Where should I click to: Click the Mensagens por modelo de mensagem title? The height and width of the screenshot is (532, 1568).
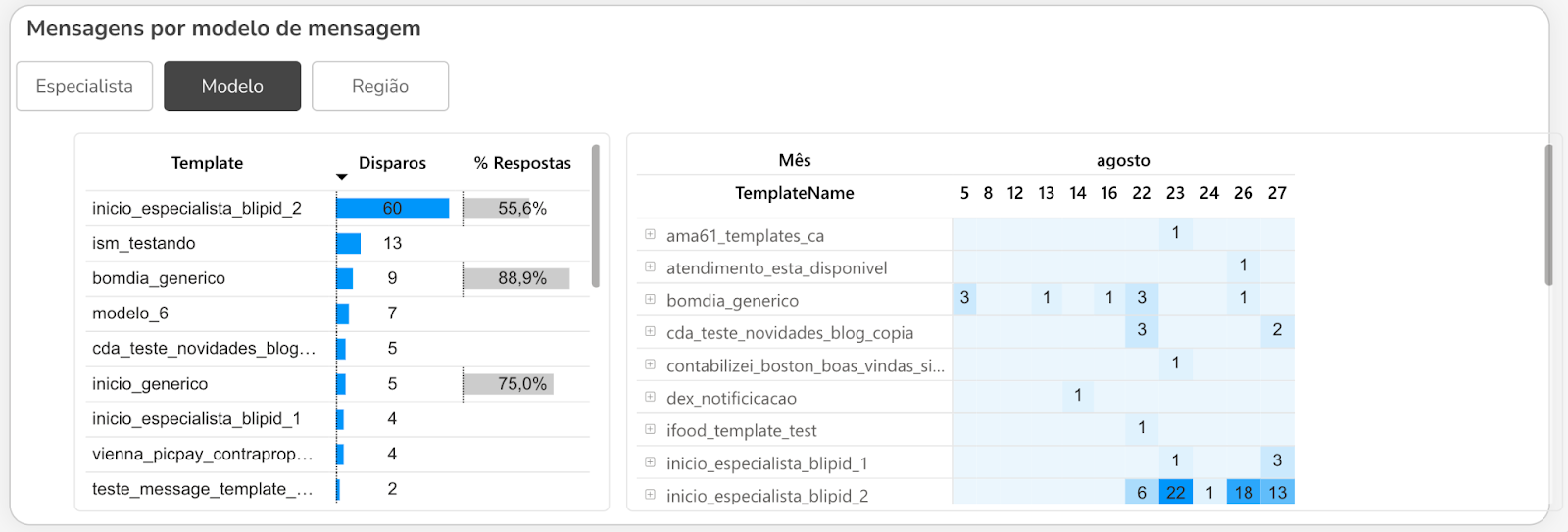pyautogui.click(x=223, y=28)
